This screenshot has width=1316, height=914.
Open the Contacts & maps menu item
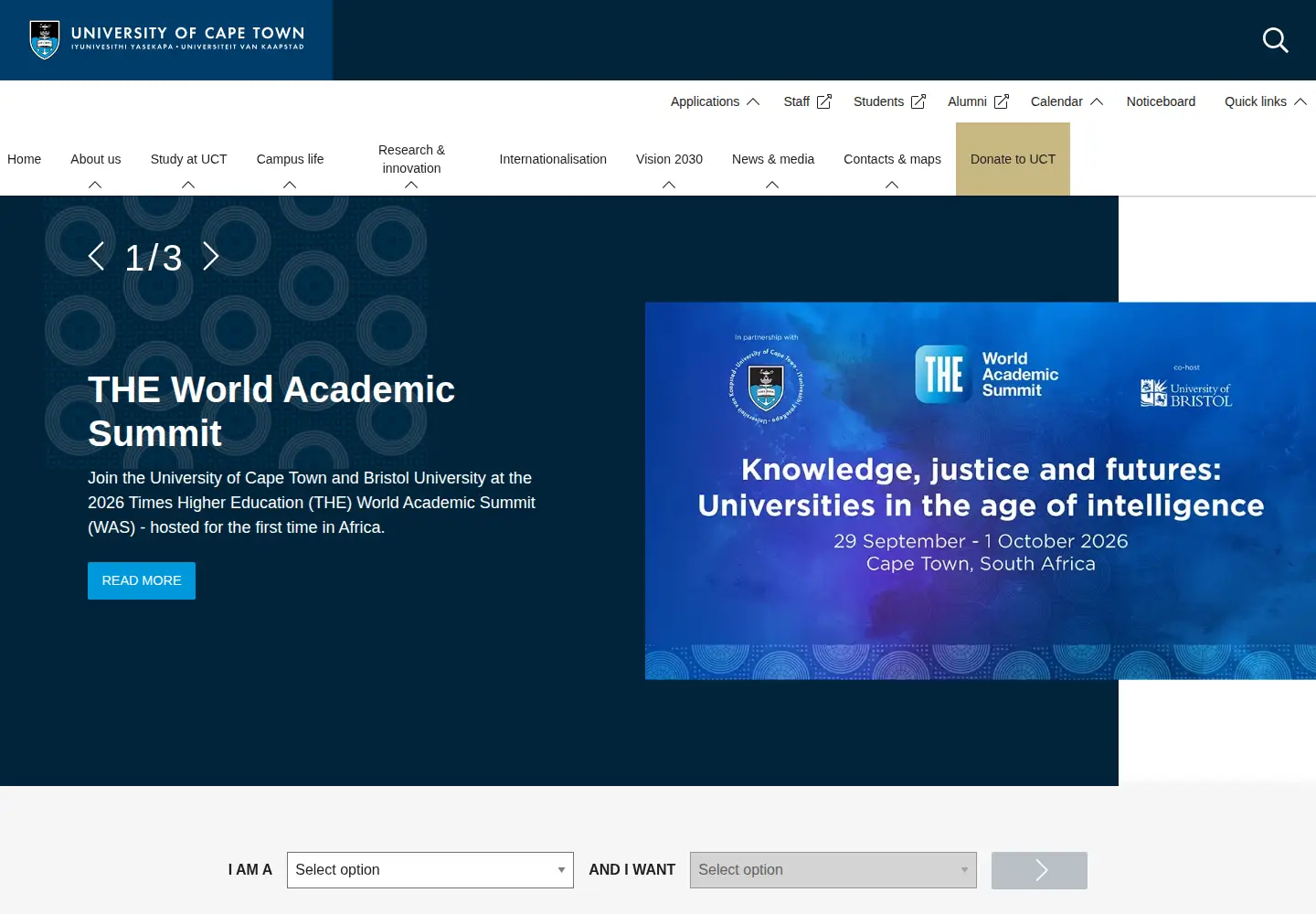coord(893,159)
